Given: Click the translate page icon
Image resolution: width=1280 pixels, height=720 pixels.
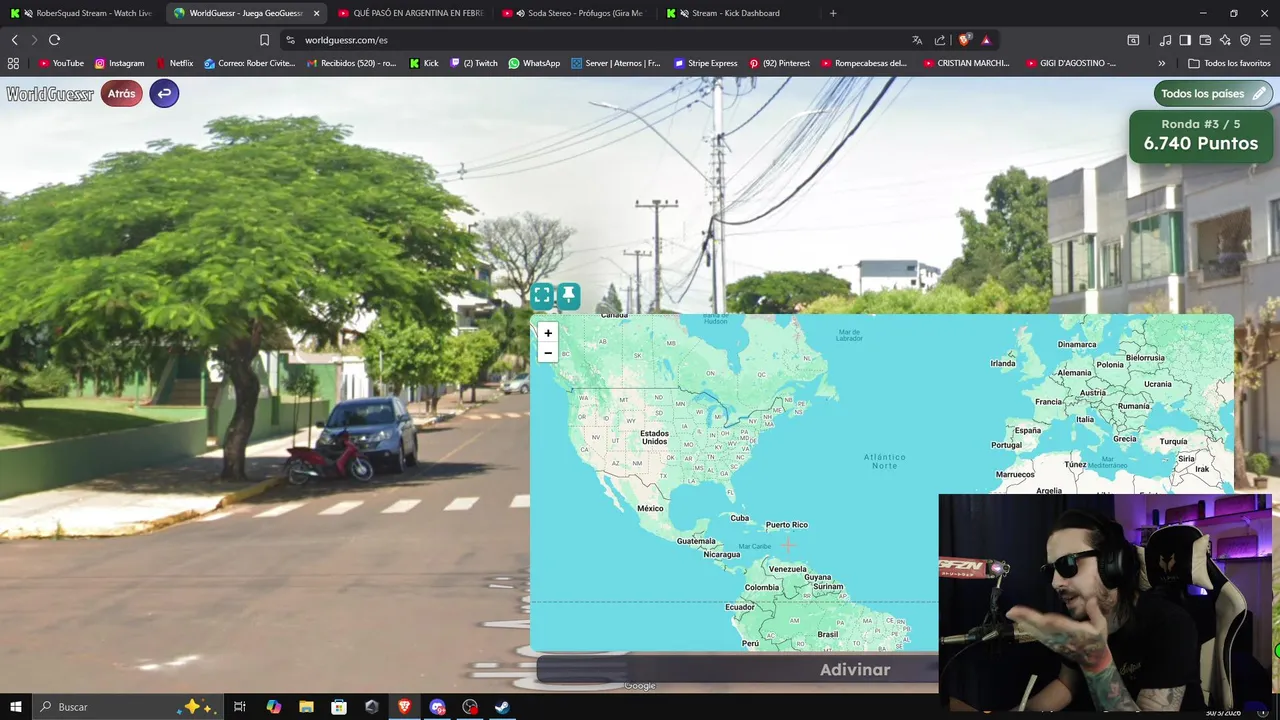Looking at the screenshot, I should [917, 40].
